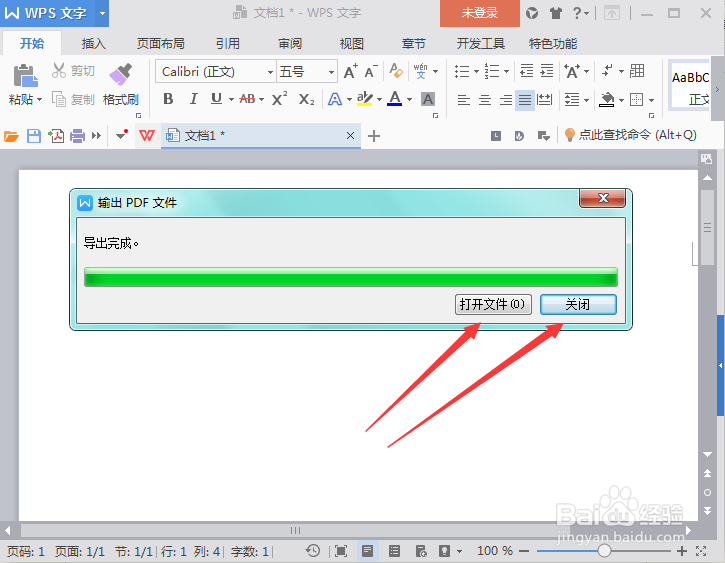Screen dimensions: 725x563
Task: Click the Paste clipboard icon
Action: 25,75
